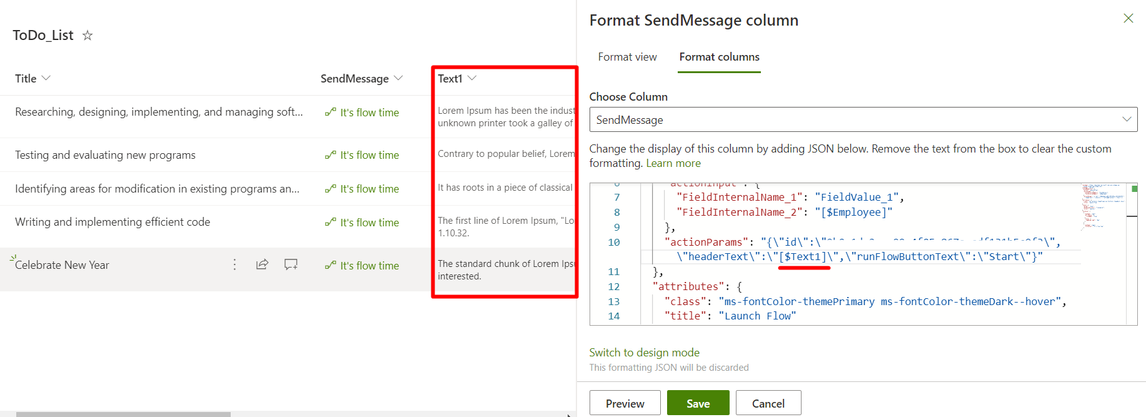Expand the Title column header menu
This screenshot has width=1146, height=417.
pos(46,79)
